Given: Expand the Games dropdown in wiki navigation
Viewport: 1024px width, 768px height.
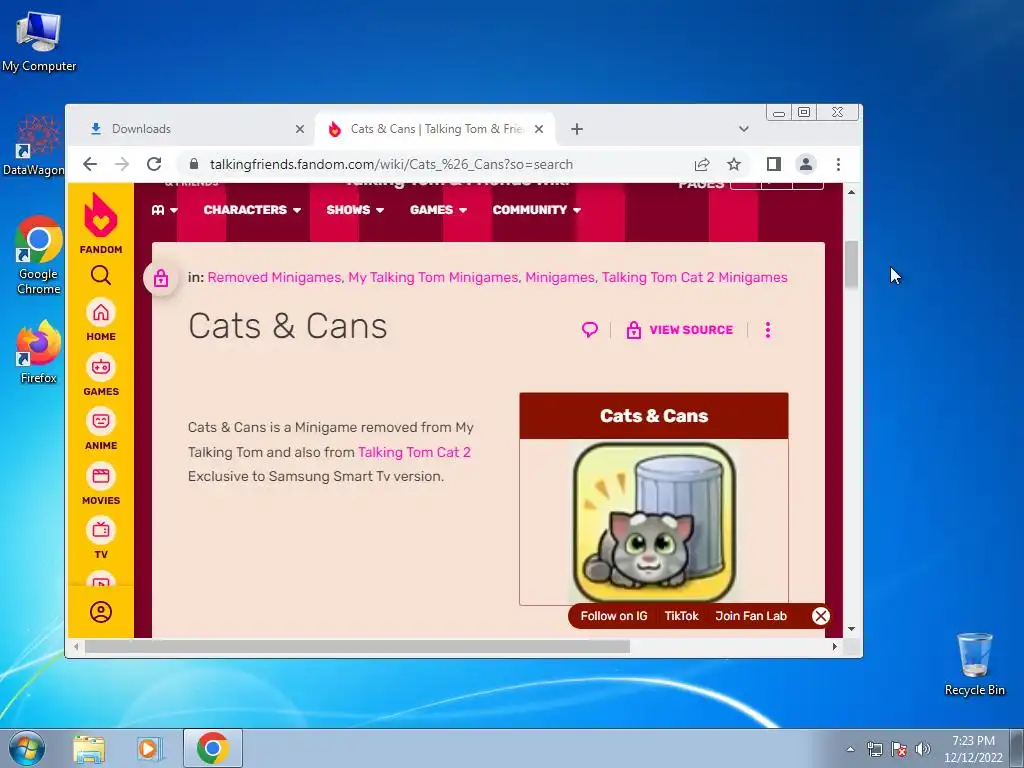Looking at the screenshot, I should pos(438,210).
